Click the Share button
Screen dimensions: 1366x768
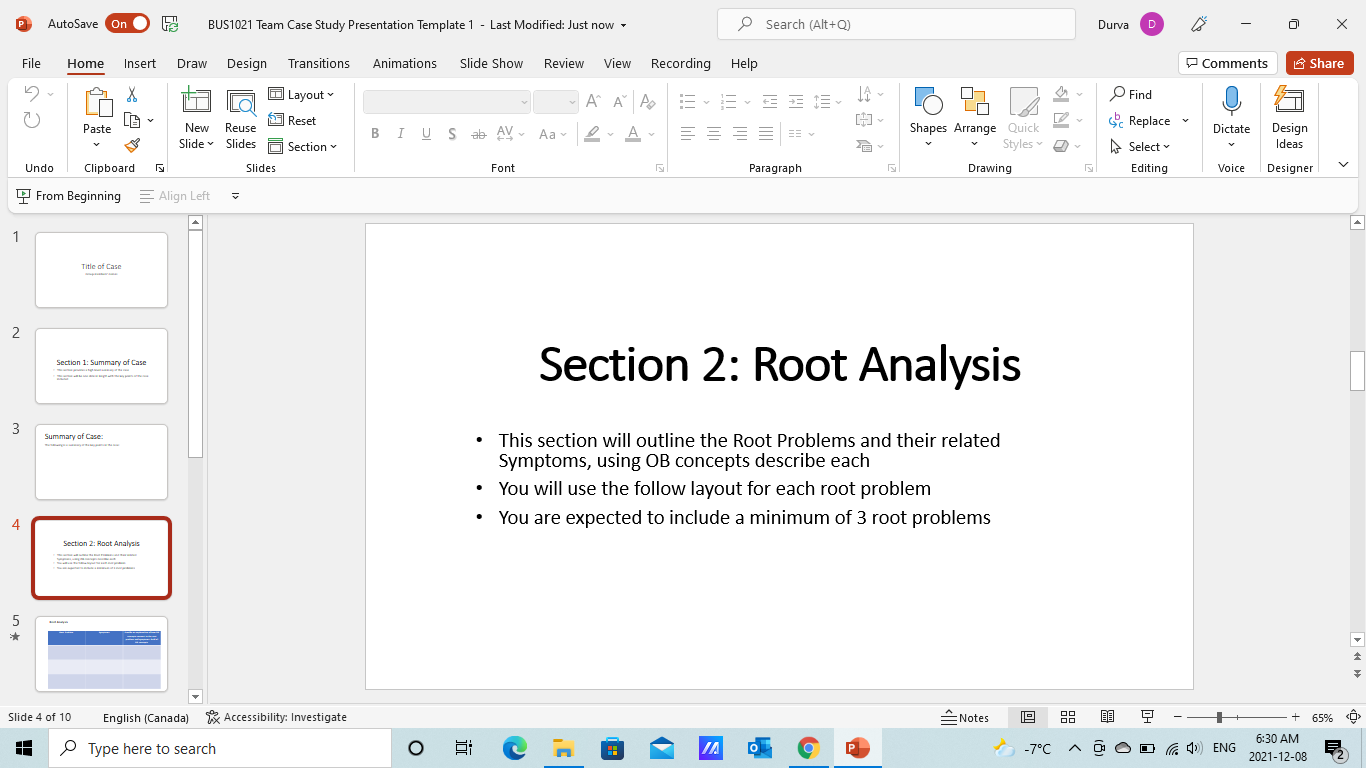point(1319,63)
